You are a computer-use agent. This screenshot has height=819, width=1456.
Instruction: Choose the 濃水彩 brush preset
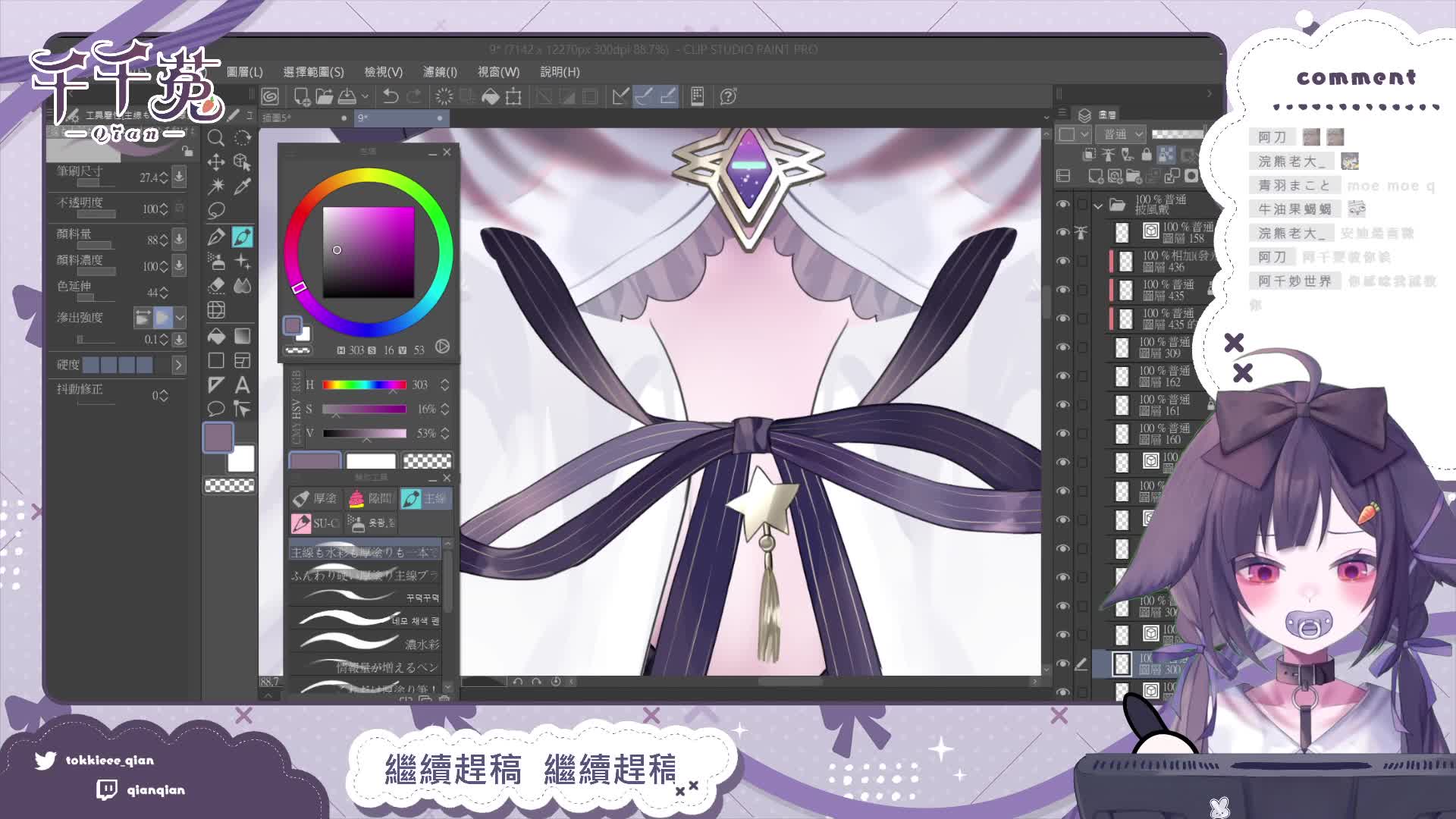[x=366, y=644]
